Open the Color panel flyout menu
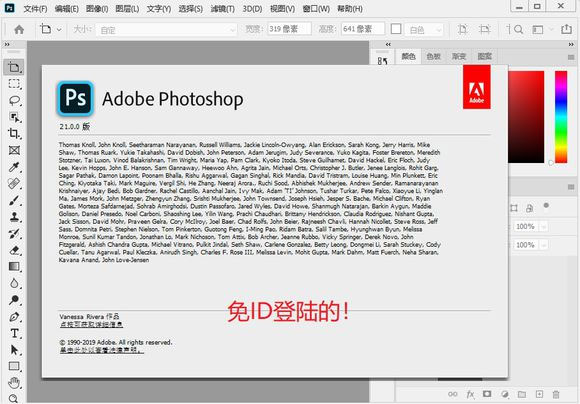The height and width of the screenshot is (404, 580). (x=571, y=57)
